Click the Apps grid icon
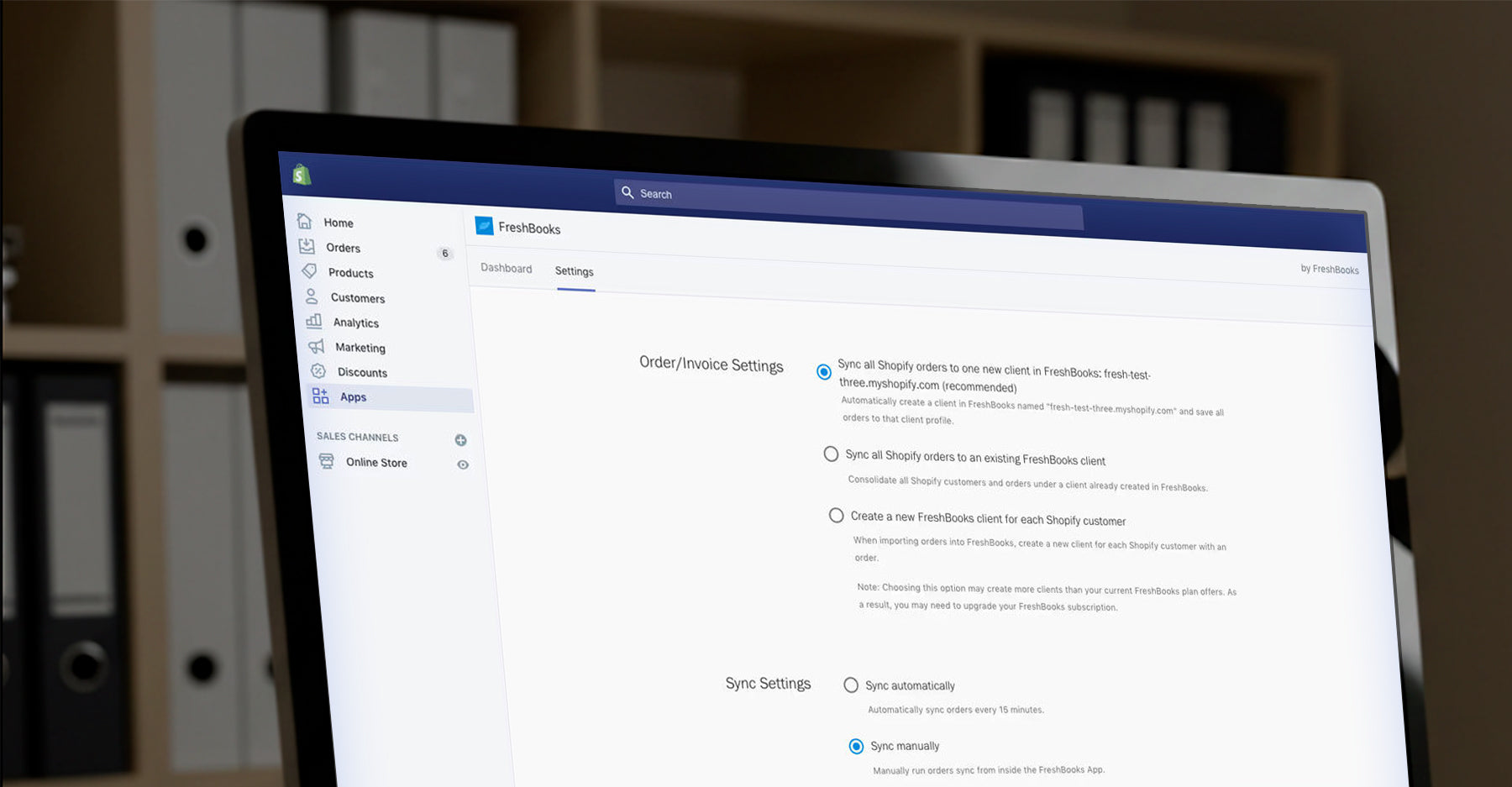Viewport: 1512px width, 787px height. pyautogui.click(x=320, y=396)
